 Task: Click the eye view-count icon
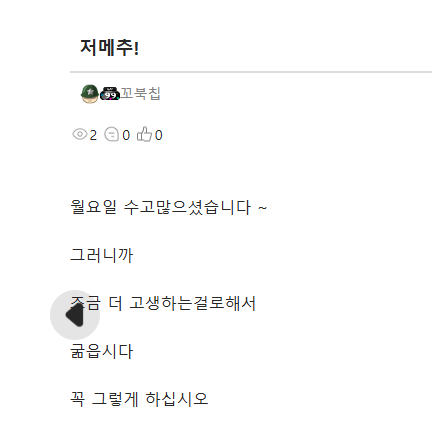(80, 135)
